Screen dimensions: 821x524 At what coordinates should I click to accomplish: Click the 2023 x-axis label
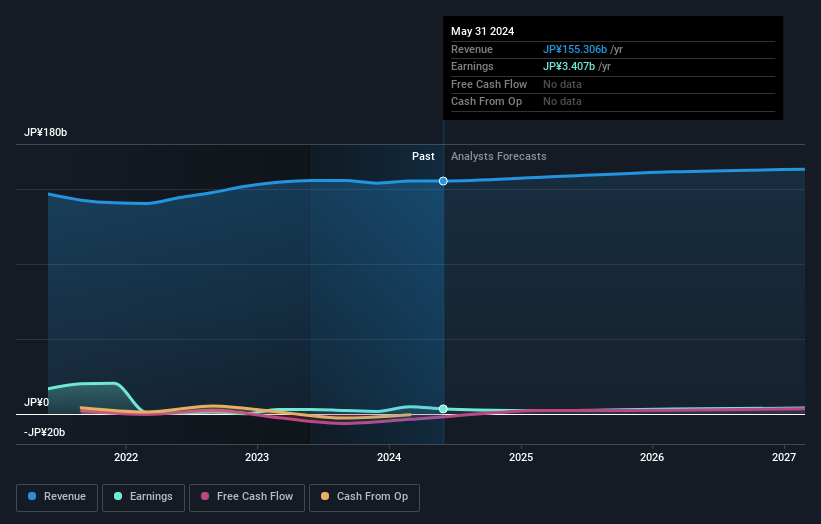click(x=257, y=457)
